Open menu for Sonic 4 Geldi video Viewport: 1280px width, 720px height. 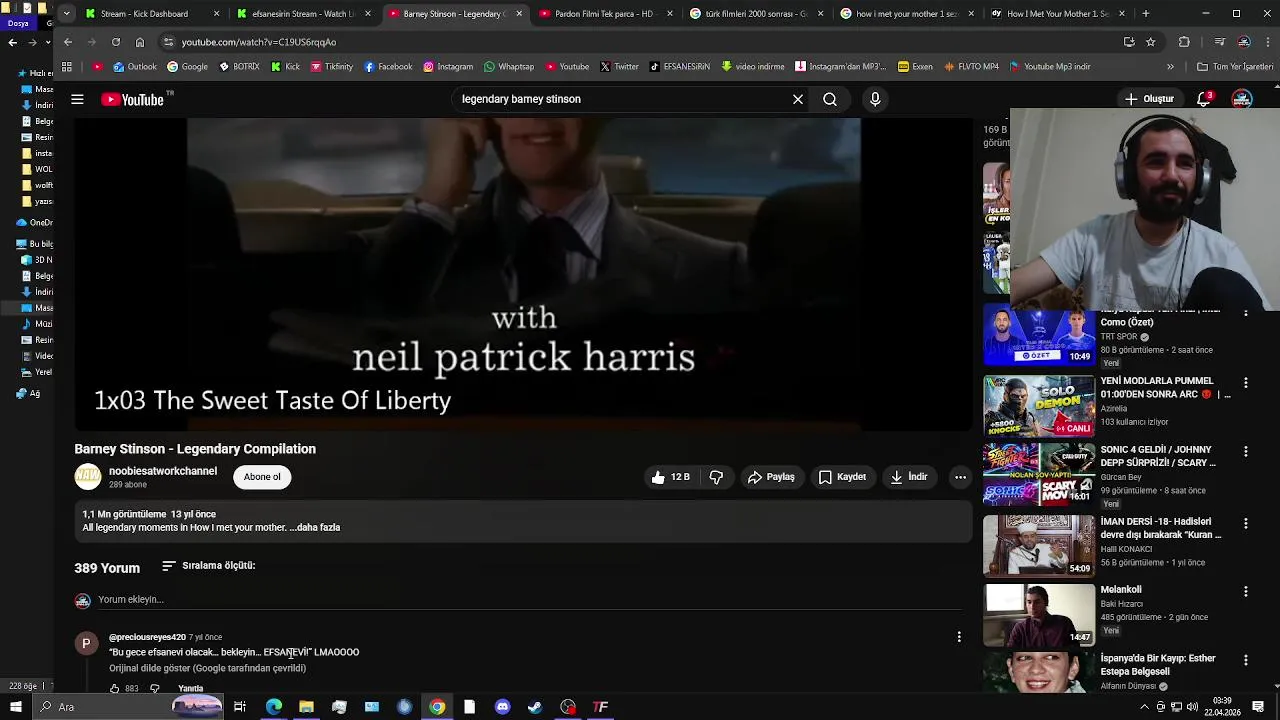1245,452
